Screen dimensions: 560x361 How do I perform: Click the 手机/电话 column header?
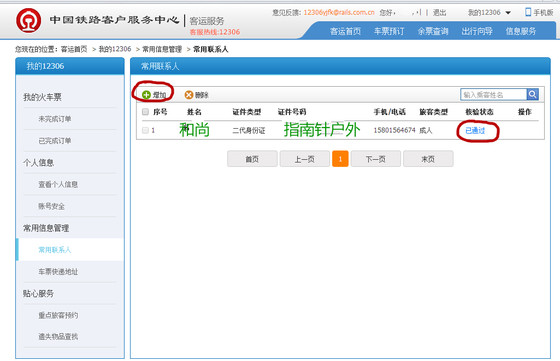[x=390, y=112]
